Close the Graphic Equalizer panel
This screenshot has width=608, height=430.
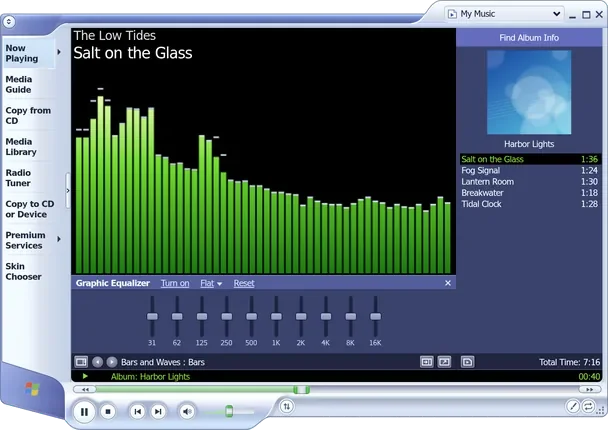coord(448,283)
